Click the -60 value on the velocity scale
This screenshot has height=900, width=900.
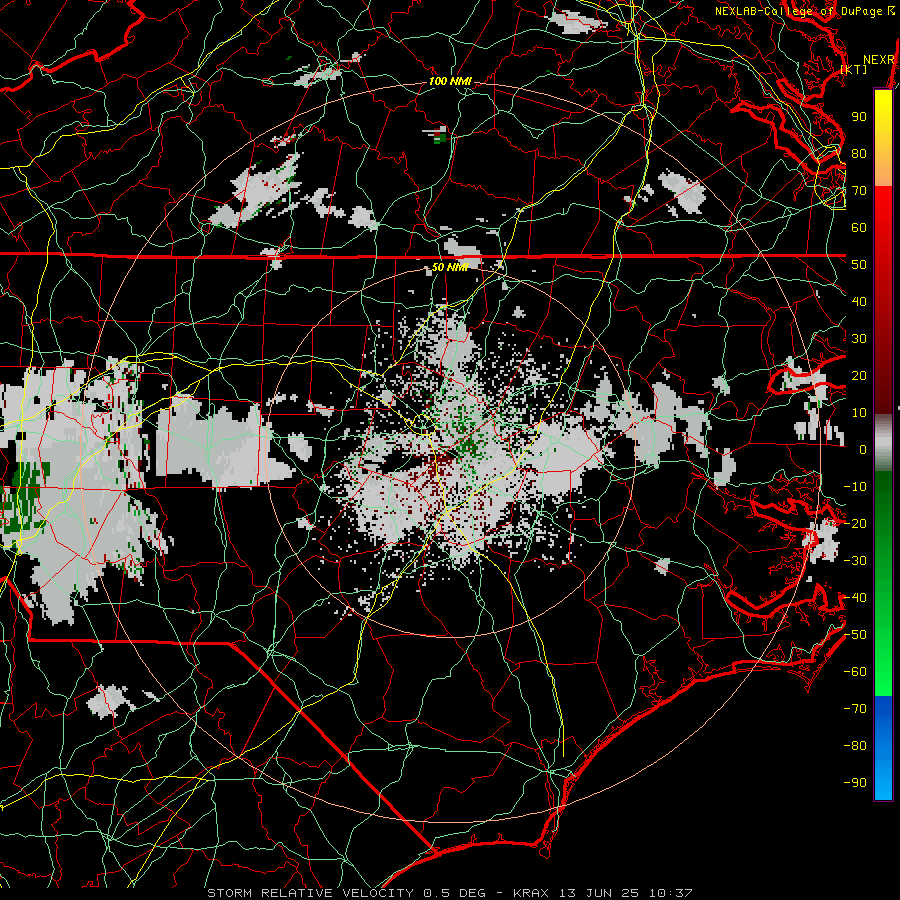coord(855,672)
